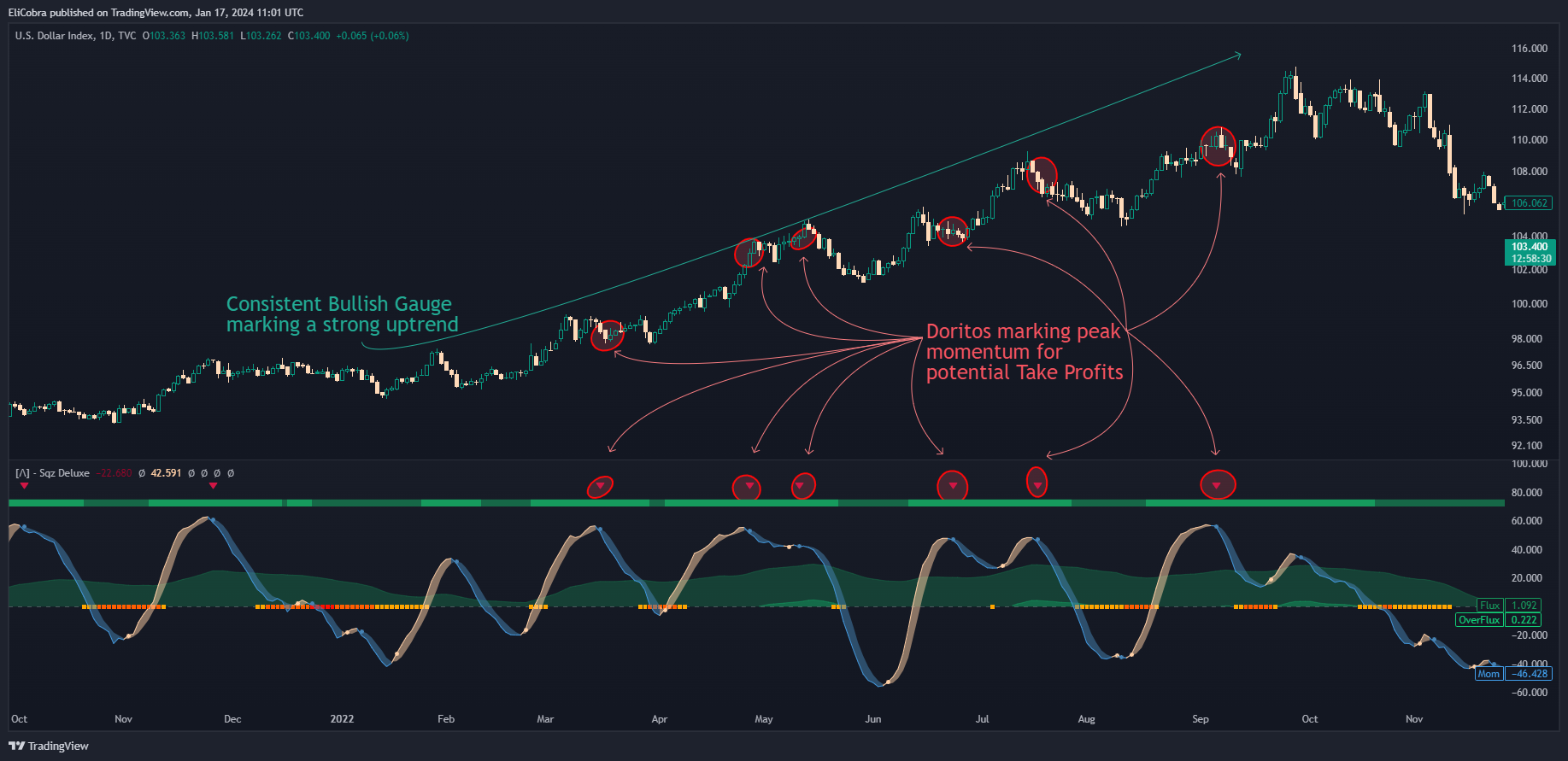Click the Sep label on time axis

(1201, 719)
